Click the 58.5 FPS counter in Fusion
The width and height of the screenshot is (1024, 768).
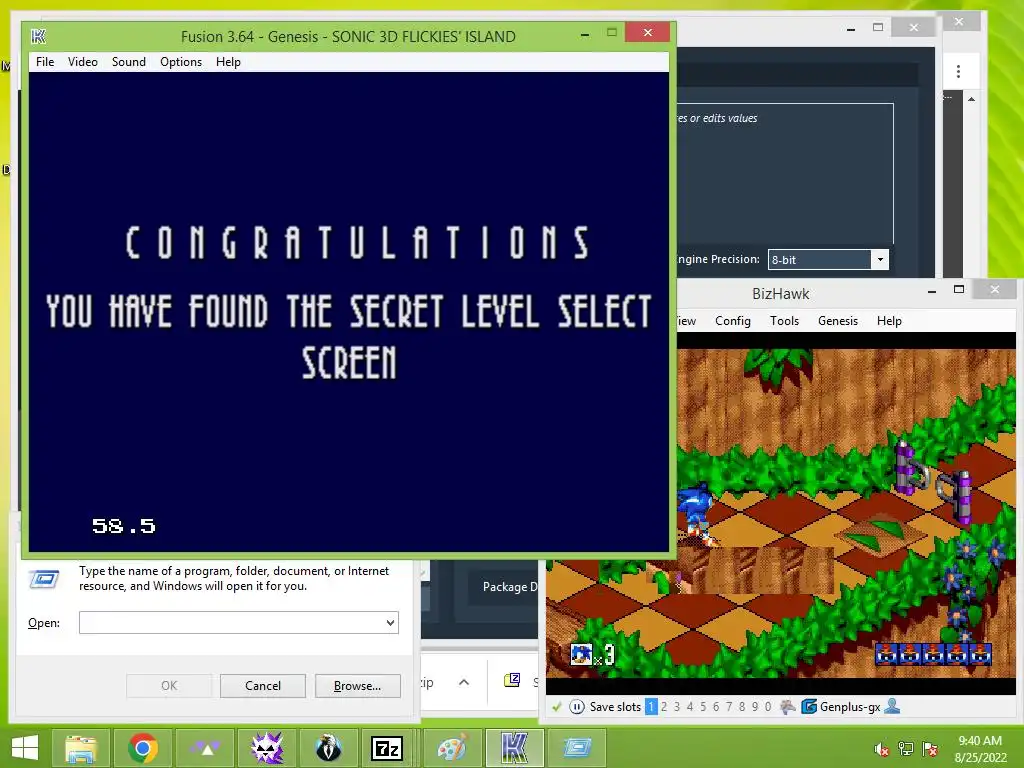124,526
